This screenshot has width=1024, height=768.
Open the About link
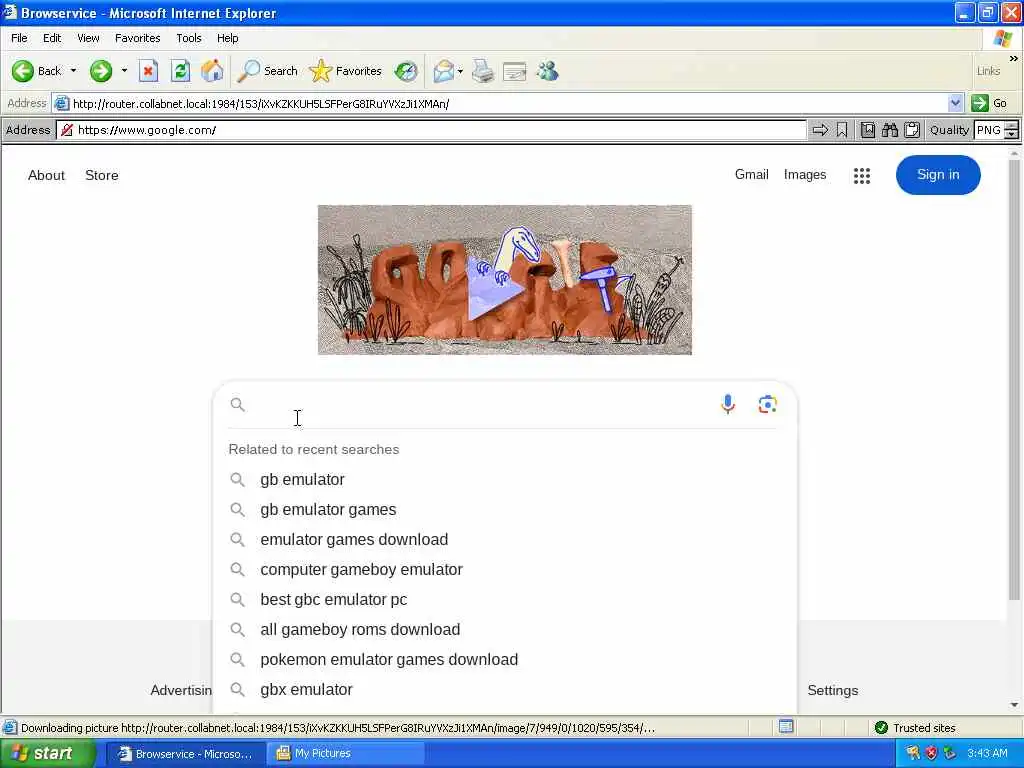click(46, 175)
